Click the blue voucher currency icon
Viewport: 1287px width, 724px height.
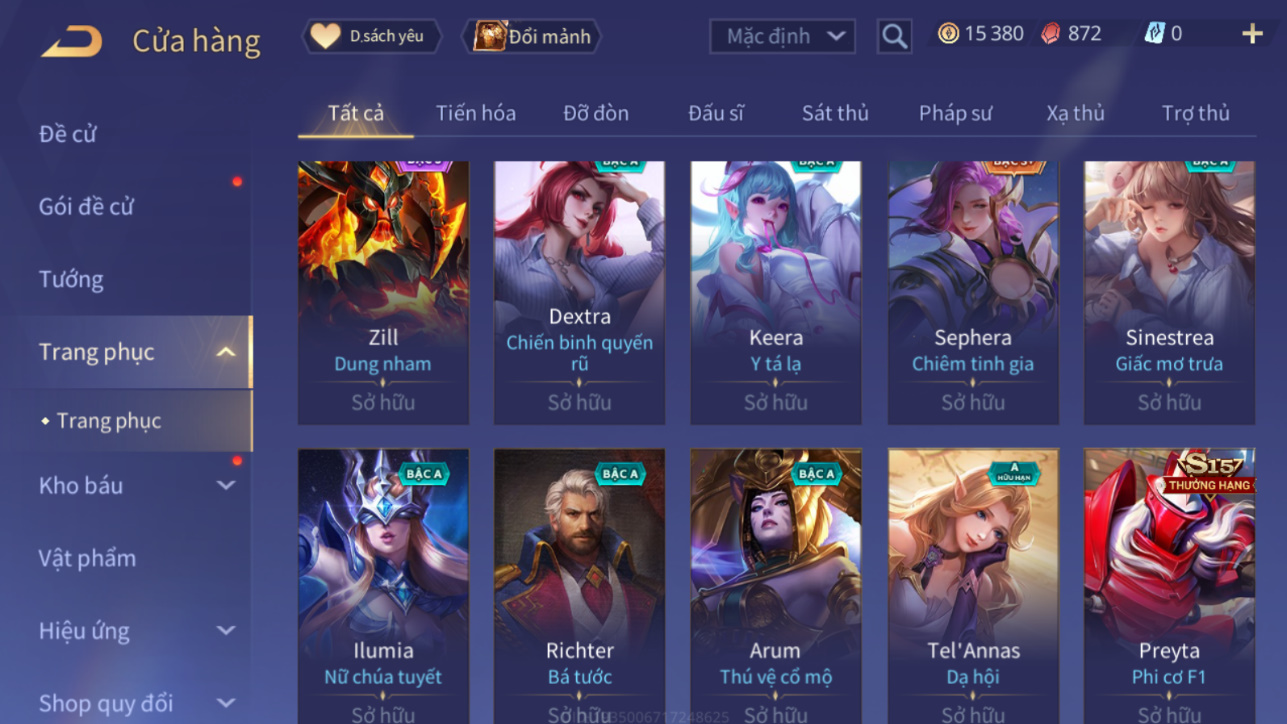[x=1155, y=33]
